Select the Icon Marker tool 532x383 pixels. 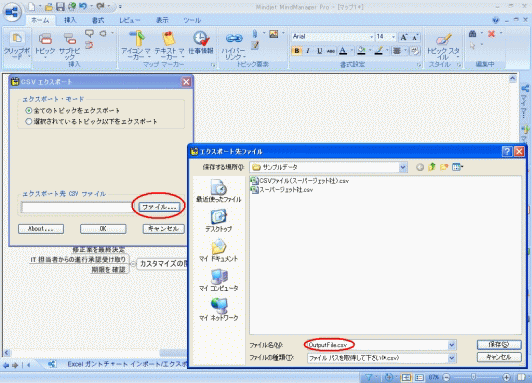136,45
